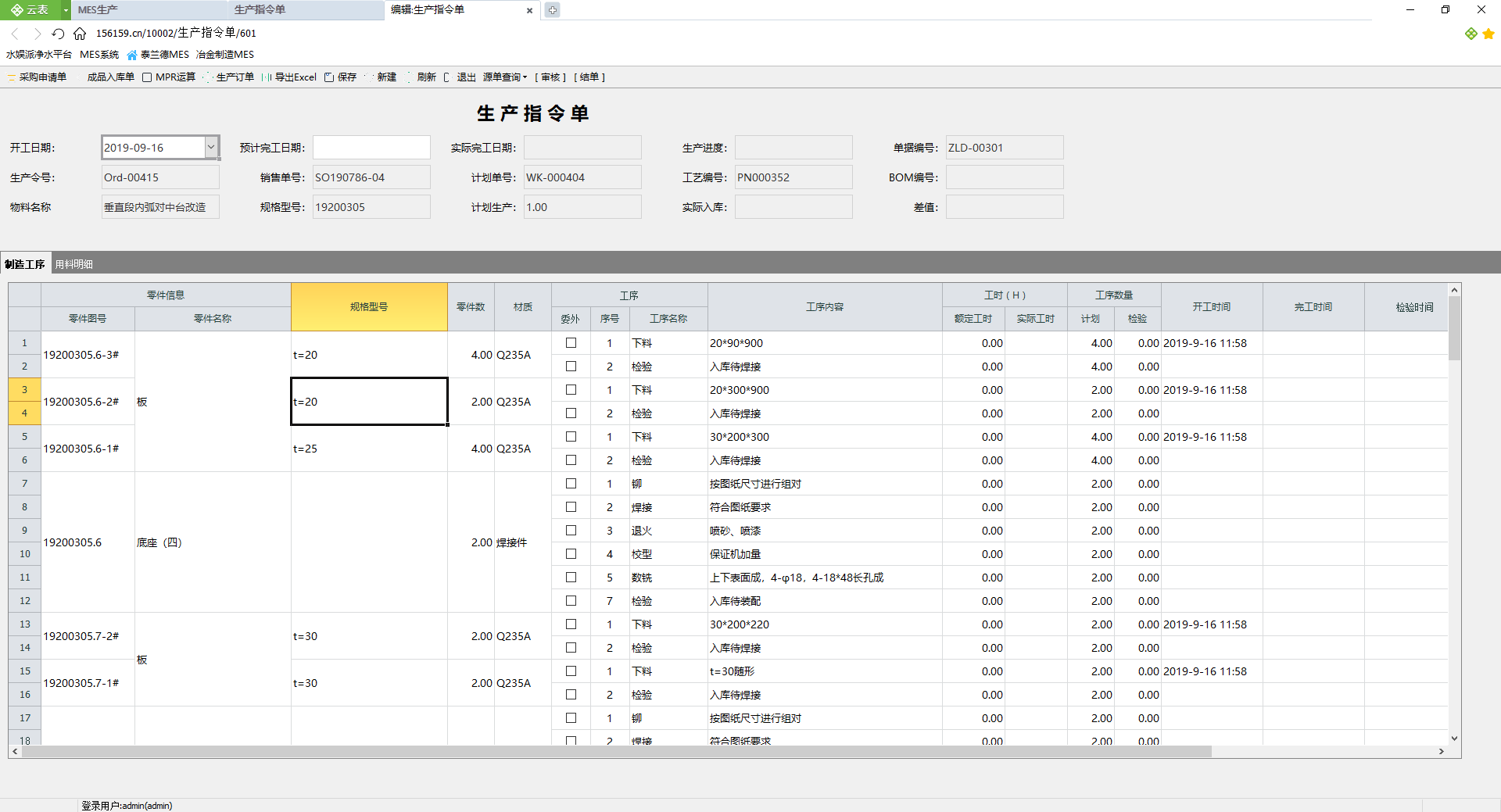The image size is (1501, 812).
Task: Select the 制造工序 tab
Action: pyautogui.click(x=25, y=264)
